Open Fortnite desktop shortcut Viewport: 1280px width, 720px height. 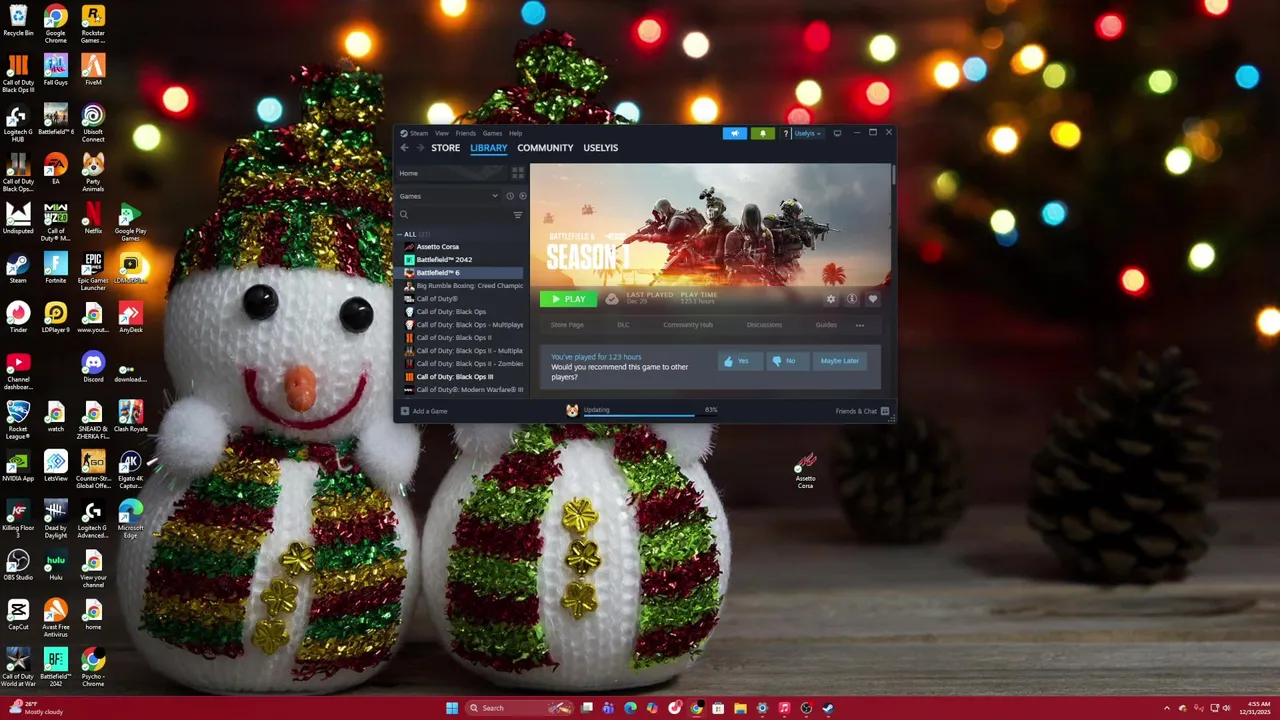55,267
